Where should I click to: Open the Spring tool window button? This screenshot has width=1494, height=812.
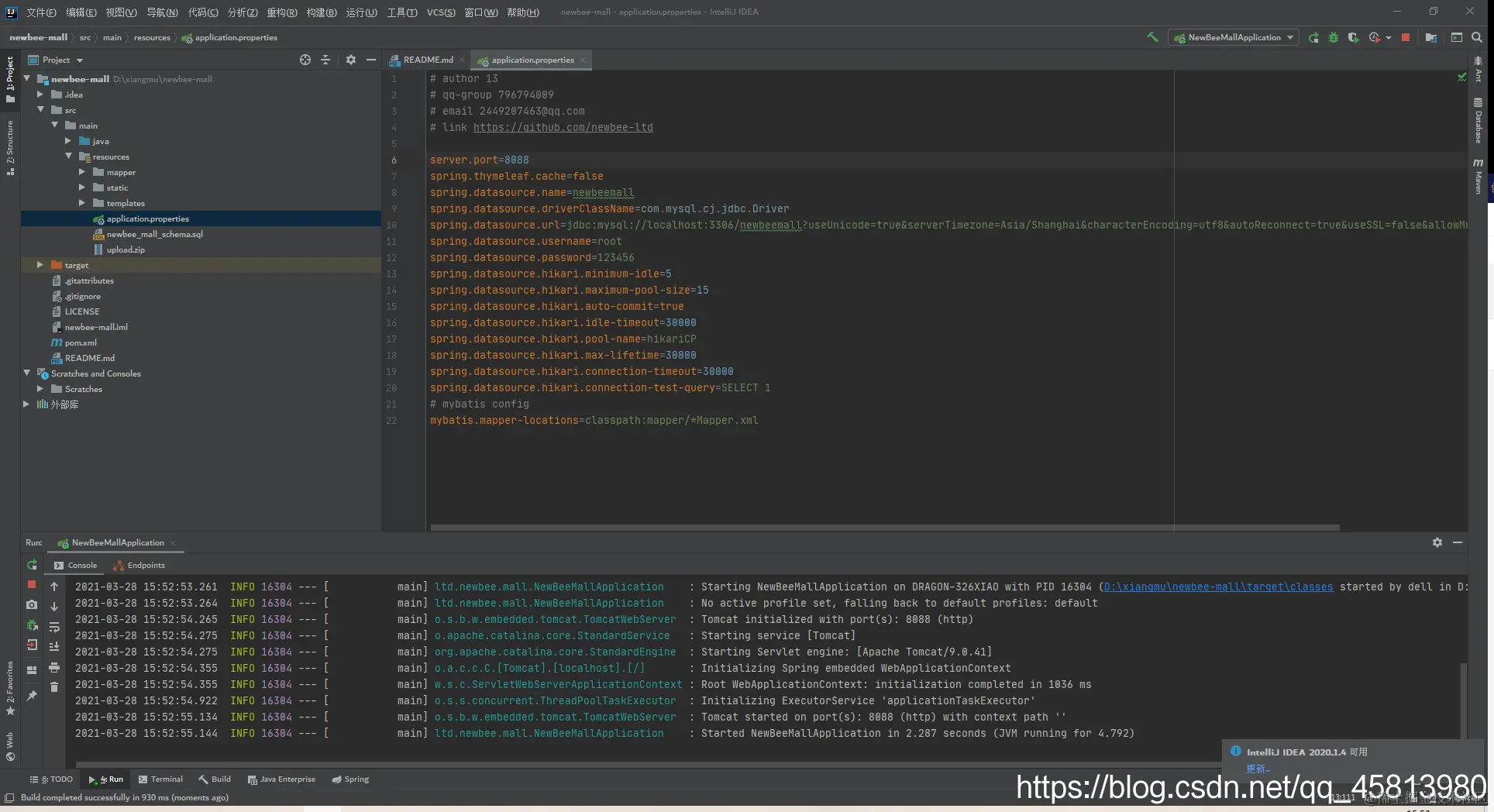pos(350,779)
